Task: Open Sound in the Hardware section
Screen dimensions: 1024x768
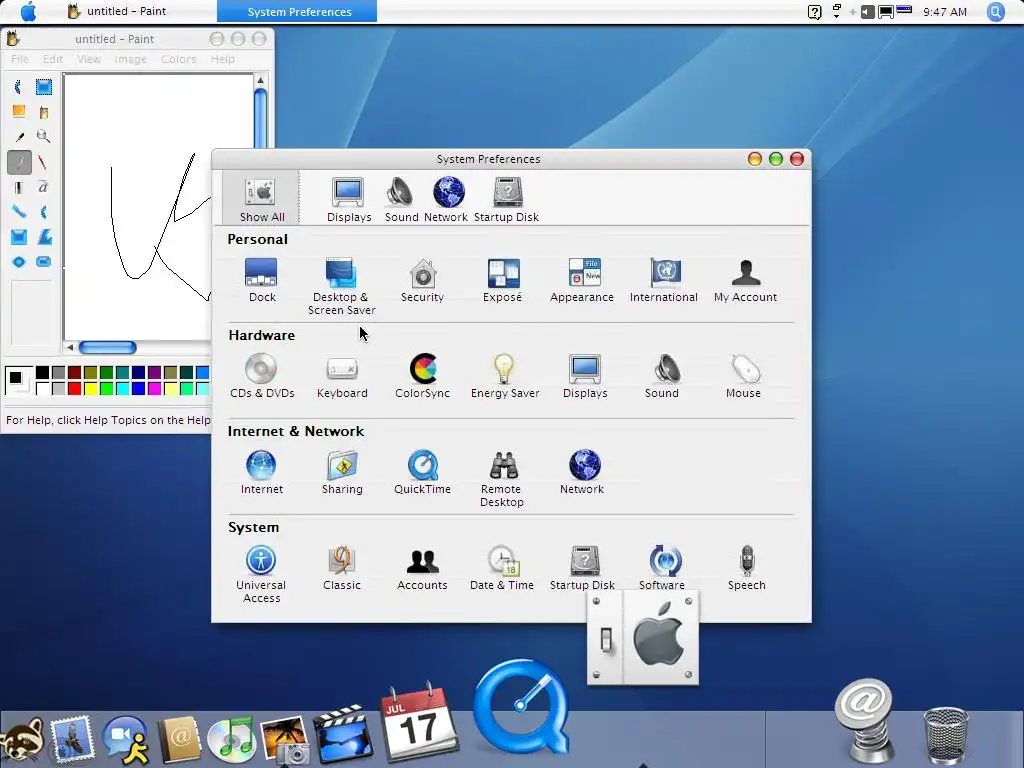Action: click(x=662, y=376)
